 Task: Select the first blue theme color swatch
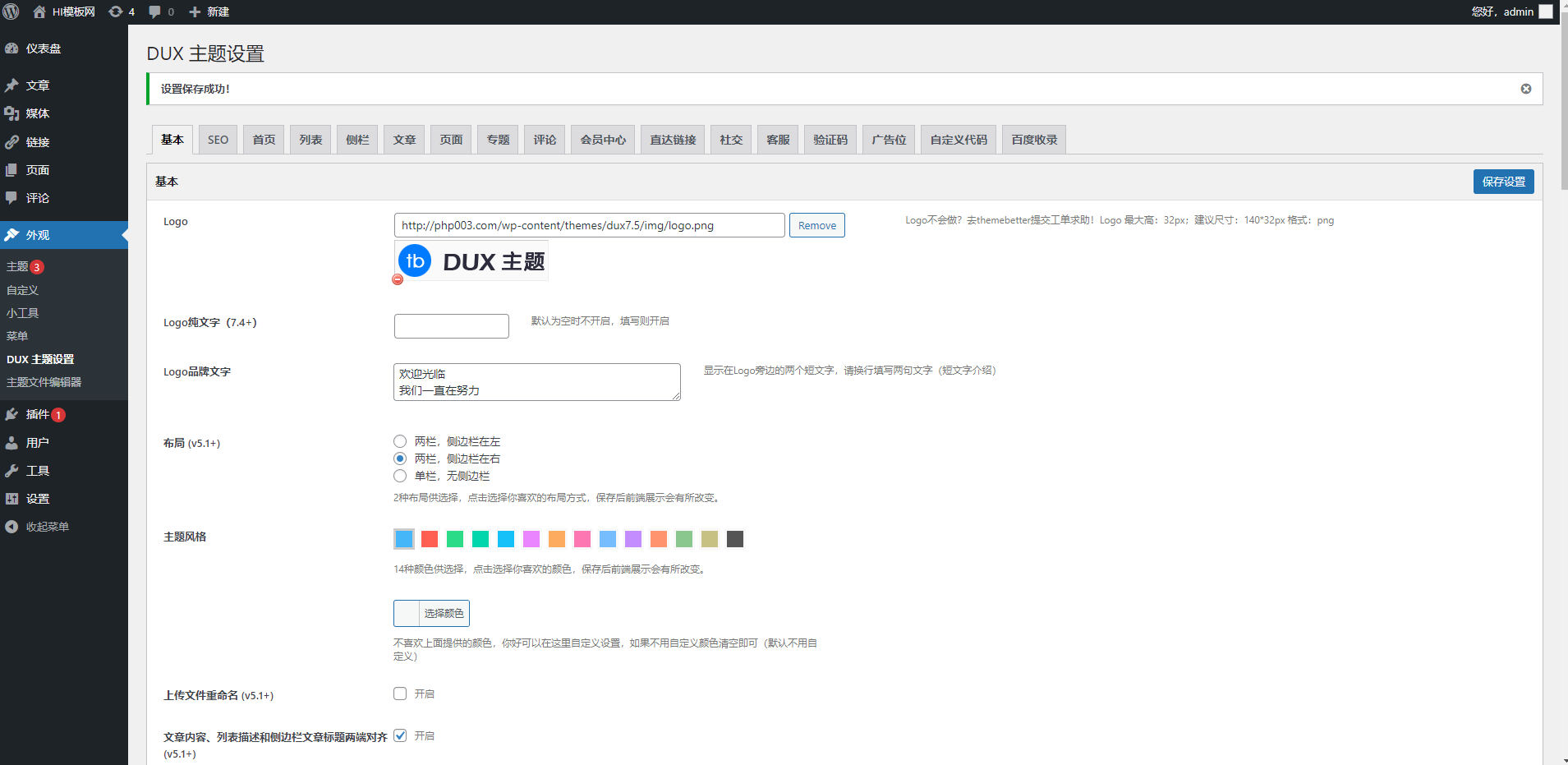pyautogui.click(x=404, y=539)
